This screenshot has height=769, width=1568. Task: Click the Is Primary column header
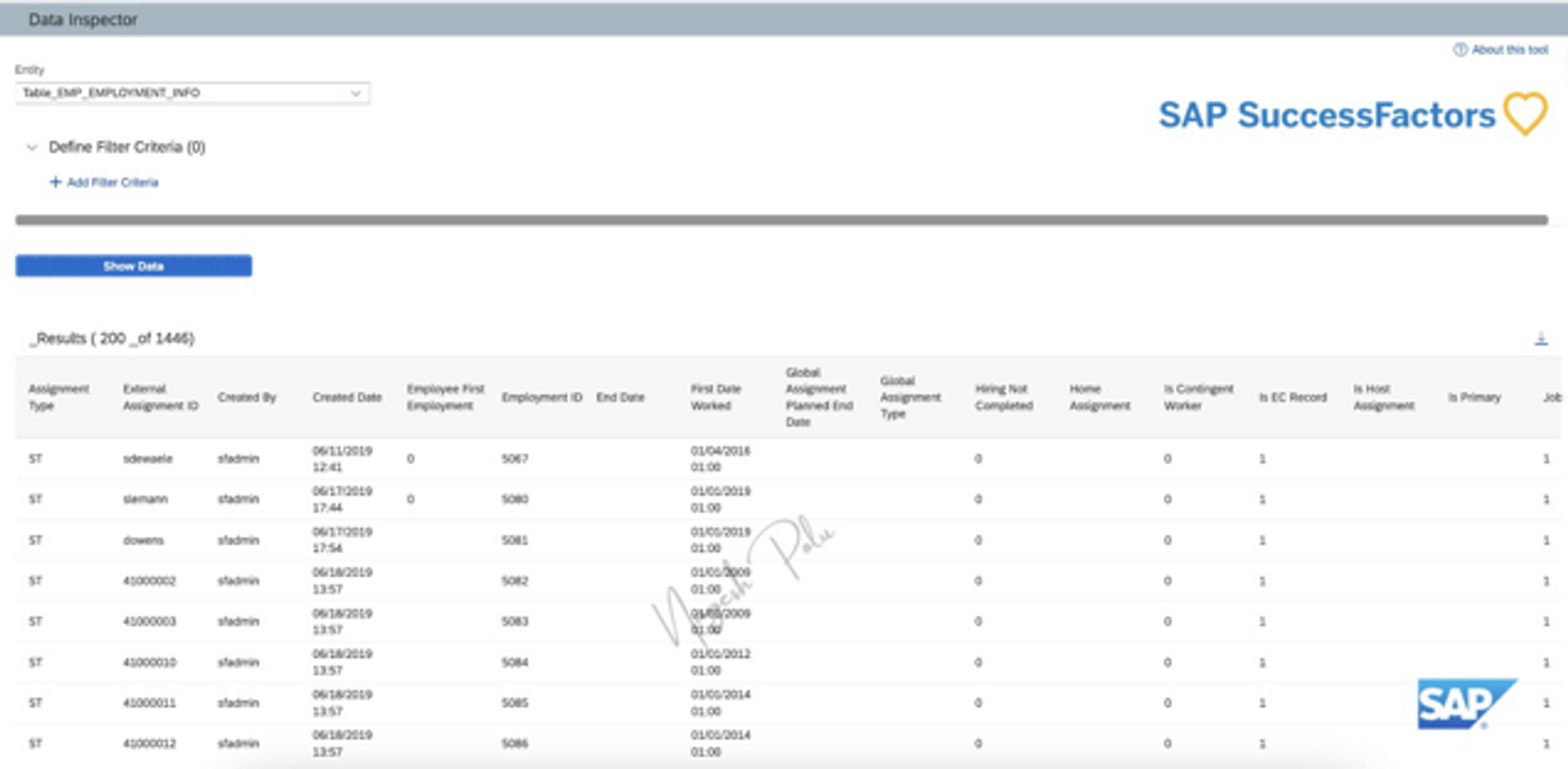point(1474,397)
